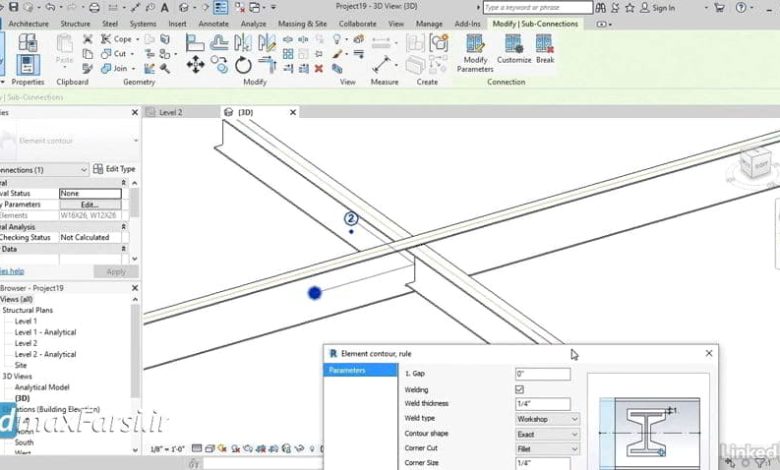
Task: Click the Help question mark icon
Action: pyautogui.click(x=741, y=7)
